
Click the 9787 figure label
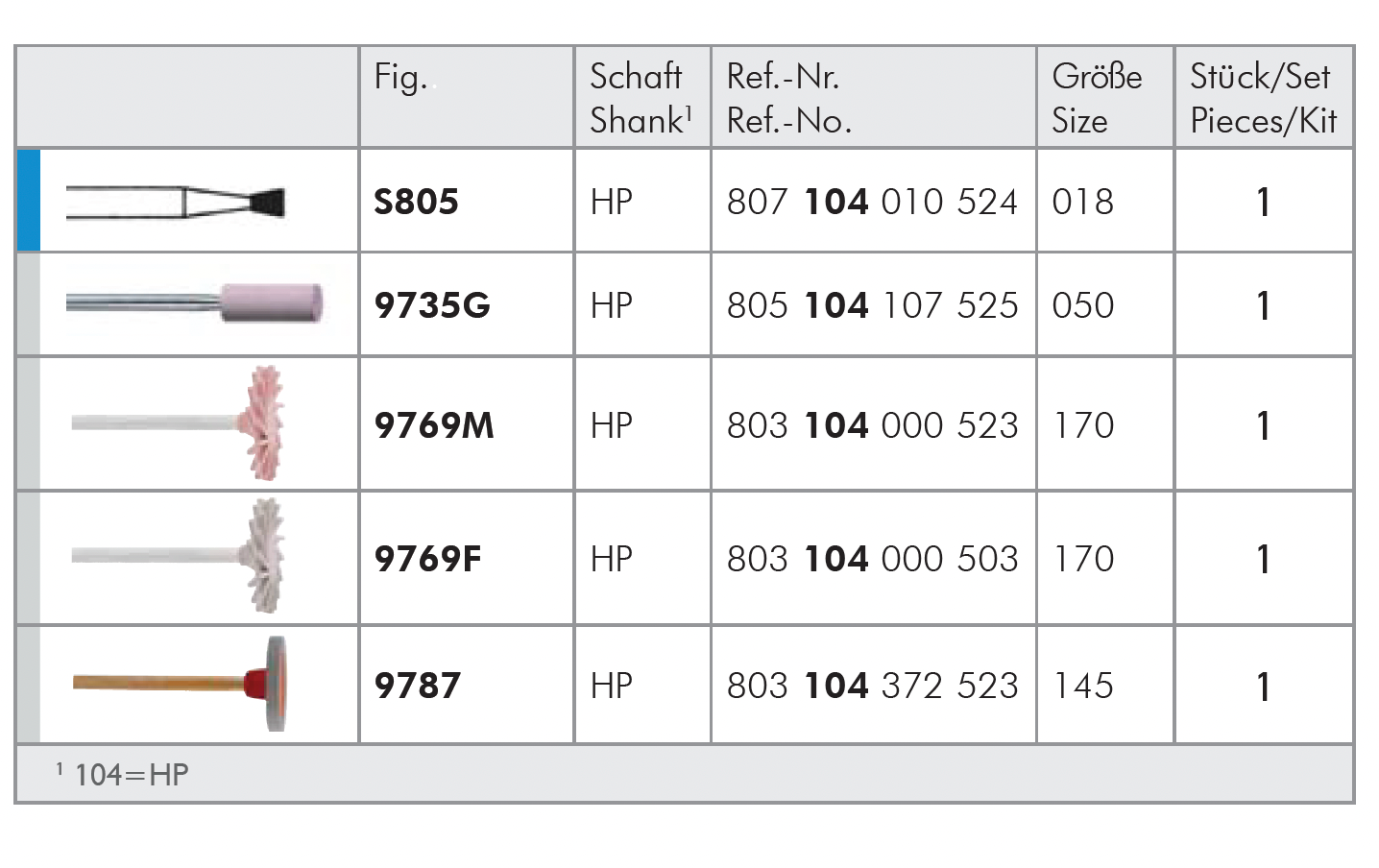click(418, 686)
